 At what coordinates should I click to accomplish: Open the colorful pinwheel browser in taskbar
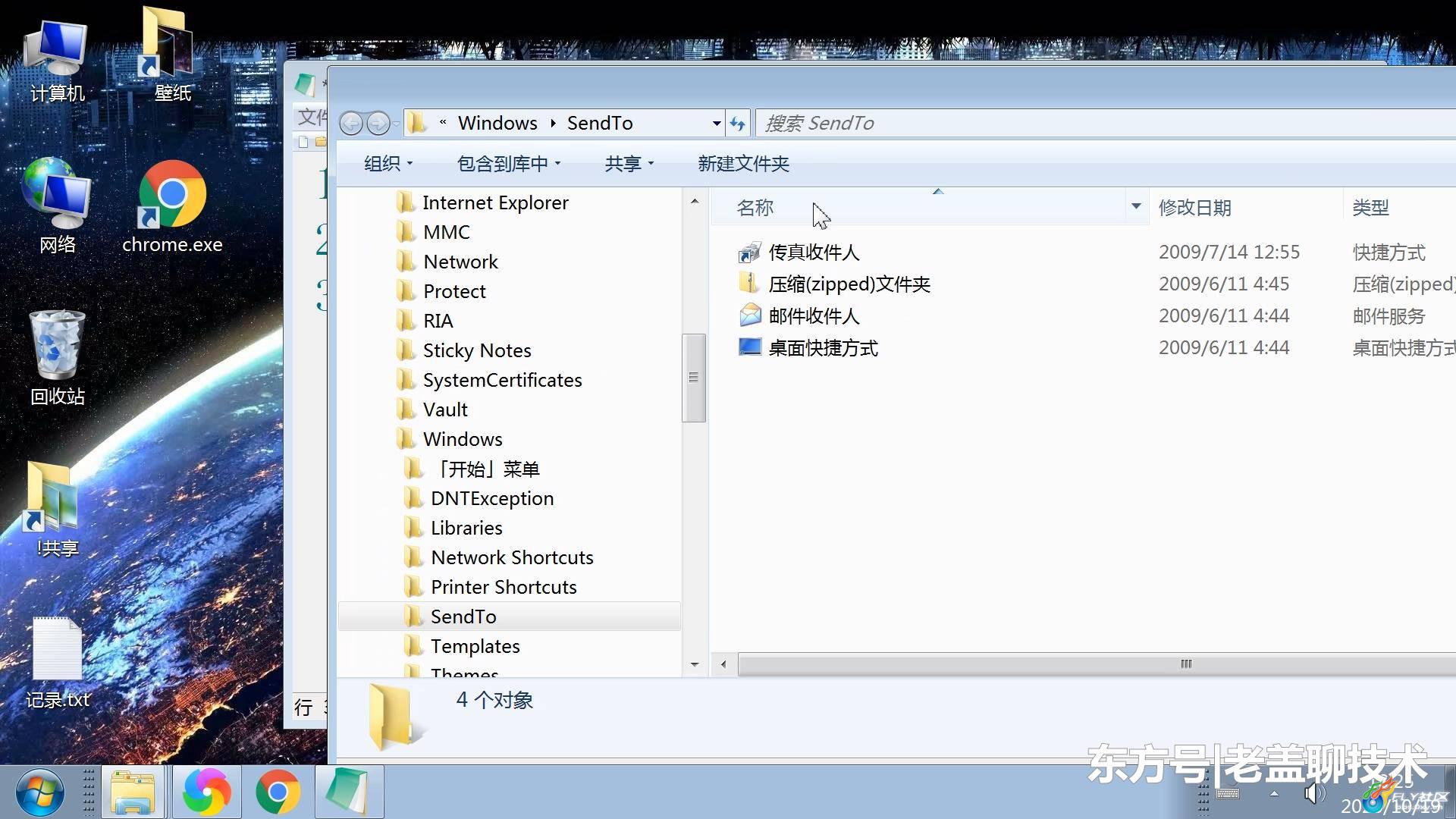(206, 792)
